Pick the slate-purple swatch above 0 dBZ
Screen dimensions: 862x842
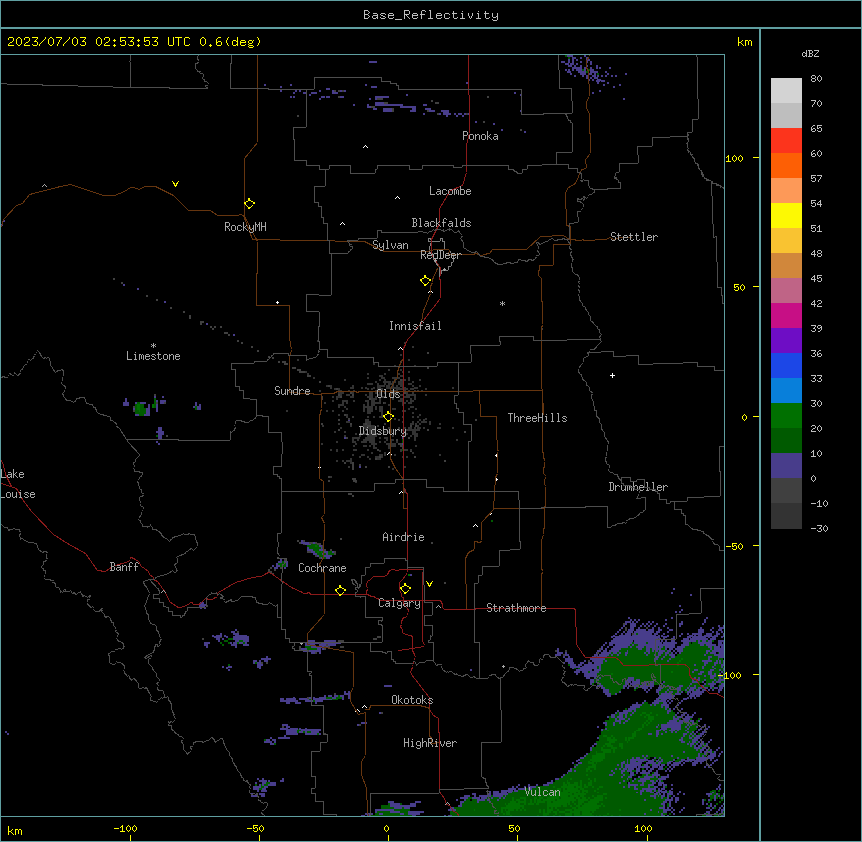786,466
